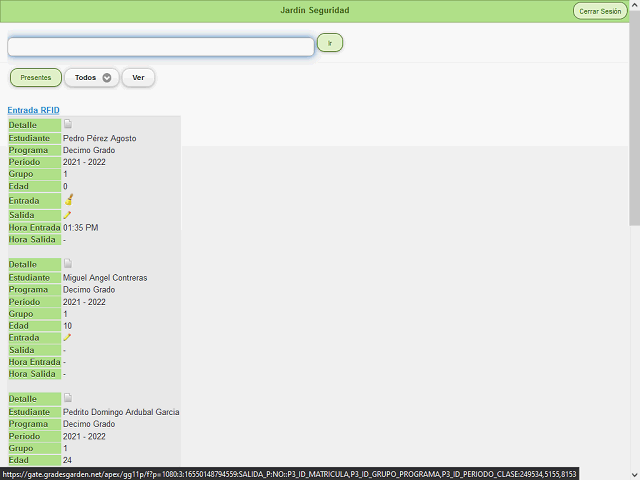This screenshot has width=640, height=480.
Task: Click Hora Entrada value 01:35 PM
Action: pos(81,228)
